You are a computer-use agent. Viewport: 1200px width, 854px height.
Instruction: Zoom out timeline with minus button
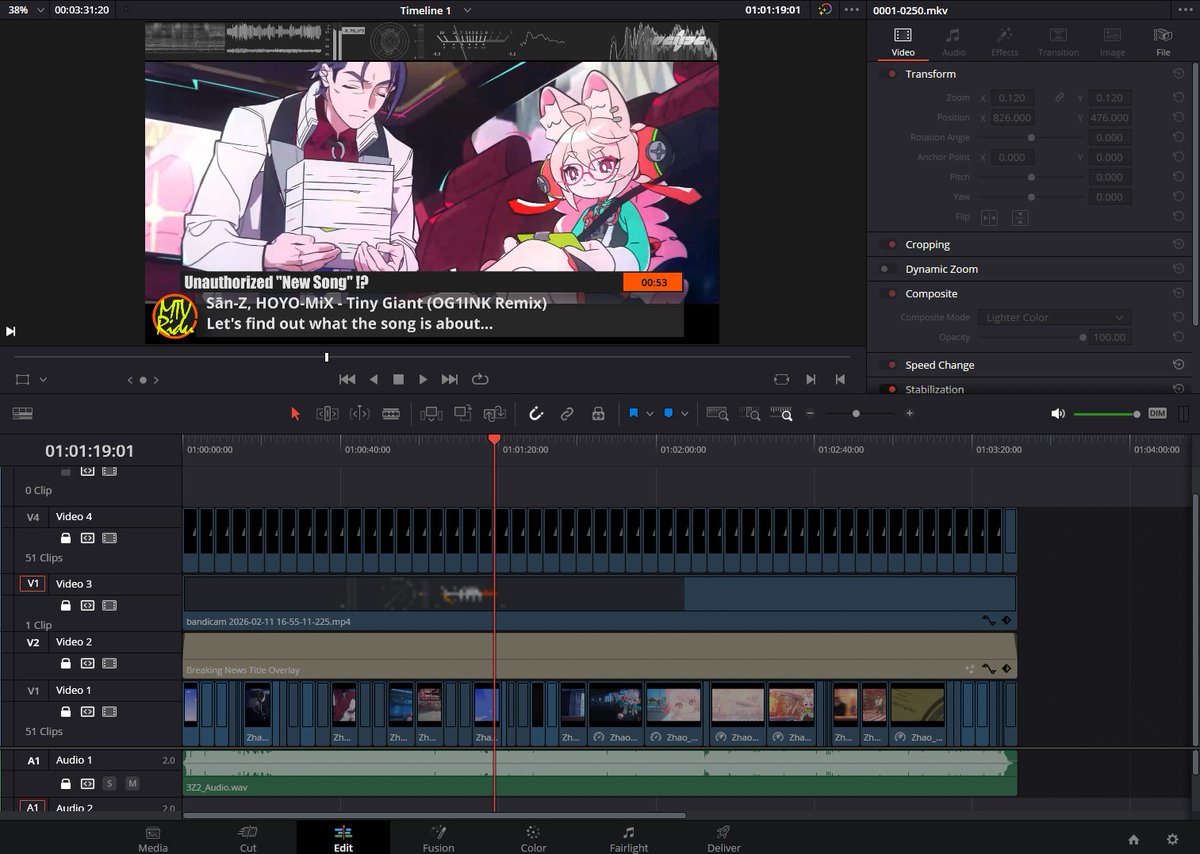pos(810,413)
